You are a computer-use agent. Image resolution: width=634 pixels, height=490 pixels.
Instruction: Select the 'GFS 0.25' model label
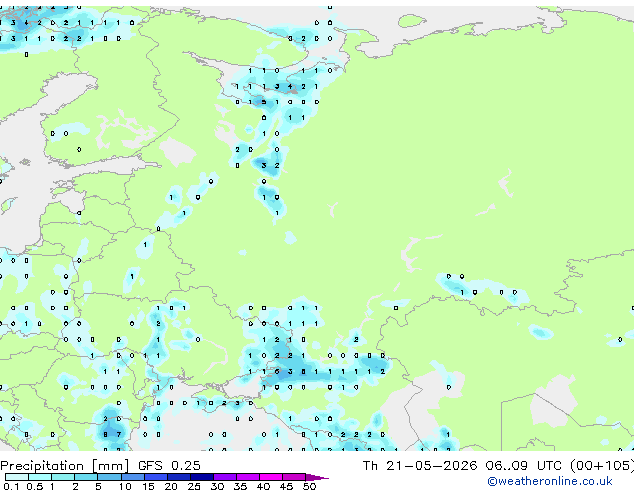point(169,466)
